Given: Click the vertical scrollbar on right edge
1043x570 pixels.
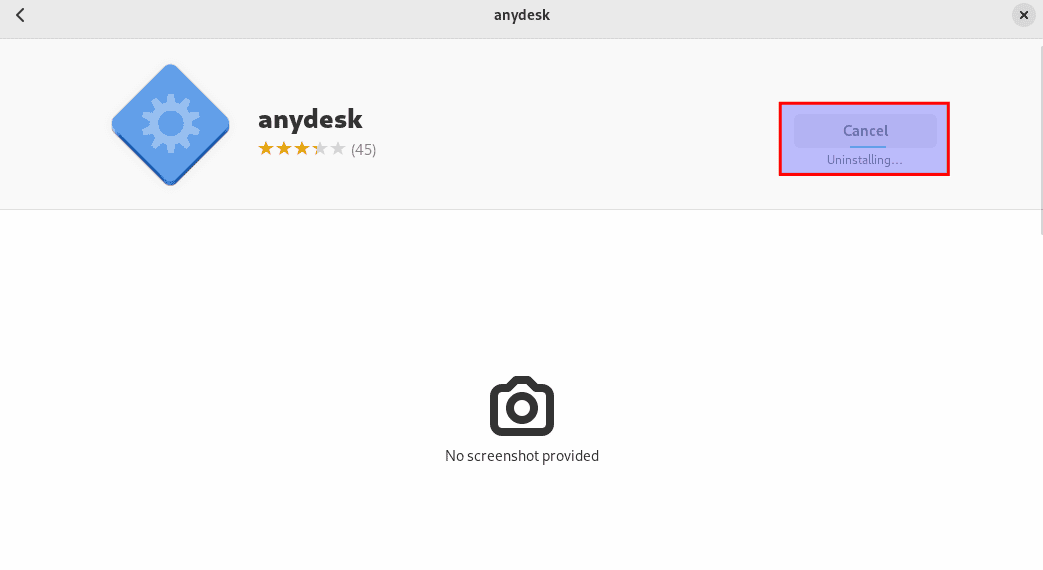Looking at the screenshot, I should click(1040, 136).
